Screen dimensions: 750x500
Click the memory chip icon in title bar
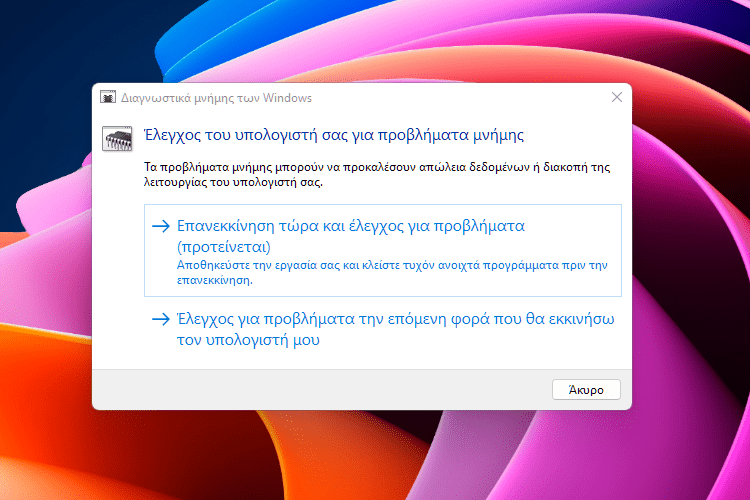[108, 97]
